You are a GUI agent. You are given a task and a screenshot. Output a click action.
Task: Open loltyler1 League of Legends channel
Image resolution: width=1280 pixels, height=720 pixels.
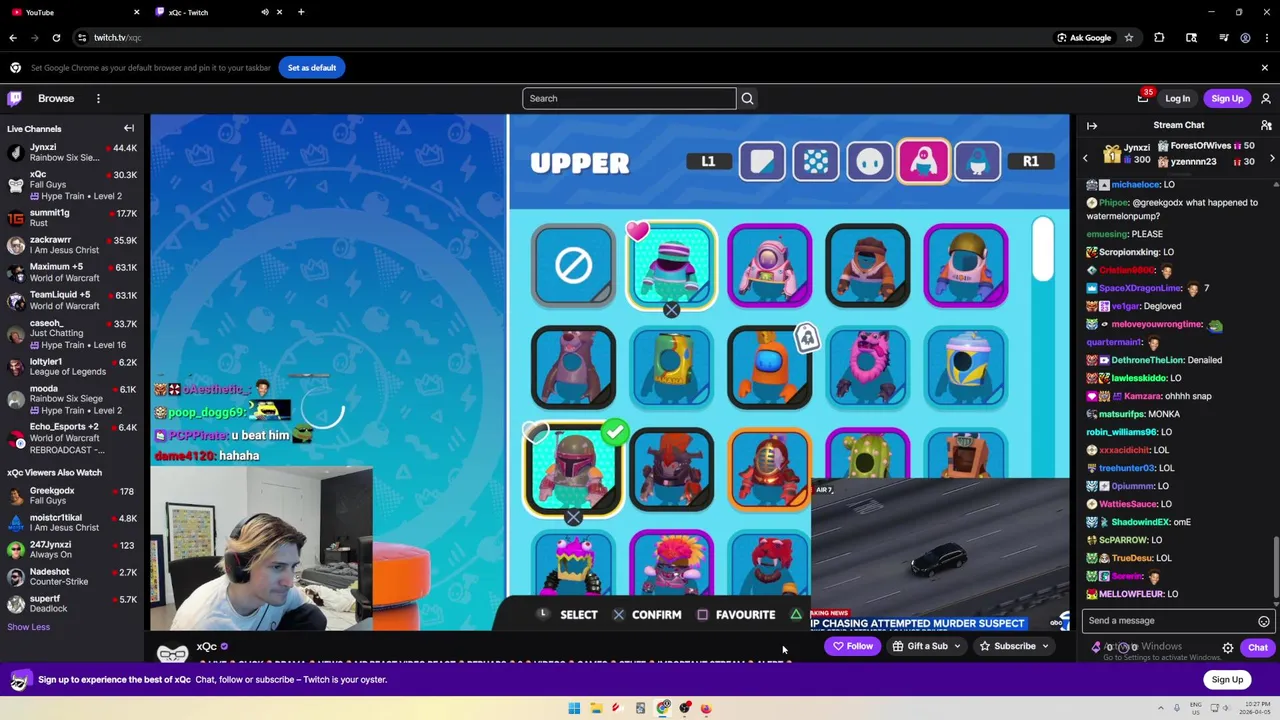pos(72,367)
